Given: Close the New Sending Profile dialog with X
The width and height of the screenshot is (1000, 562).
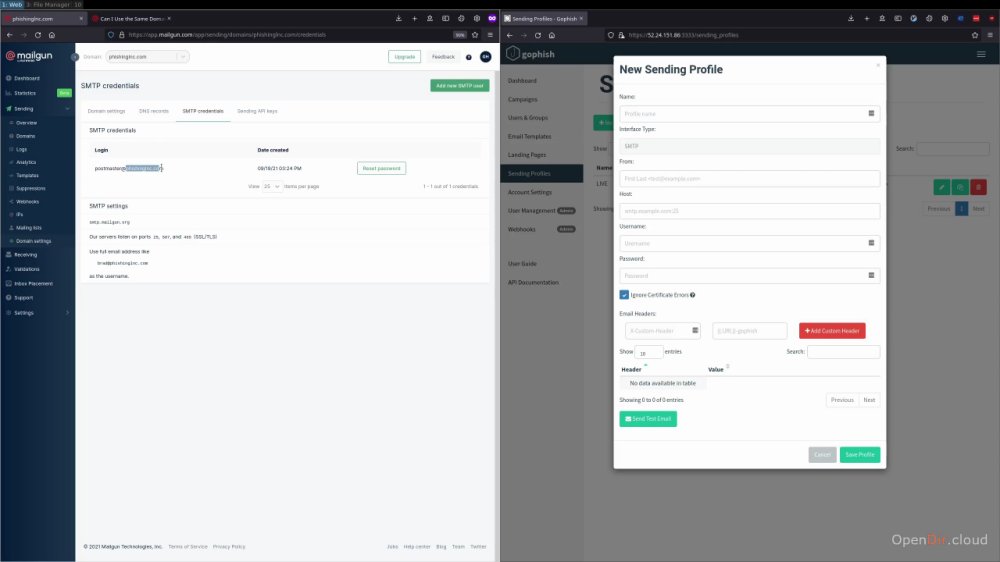Looking at the screenshot, I should tap(878, 65).
